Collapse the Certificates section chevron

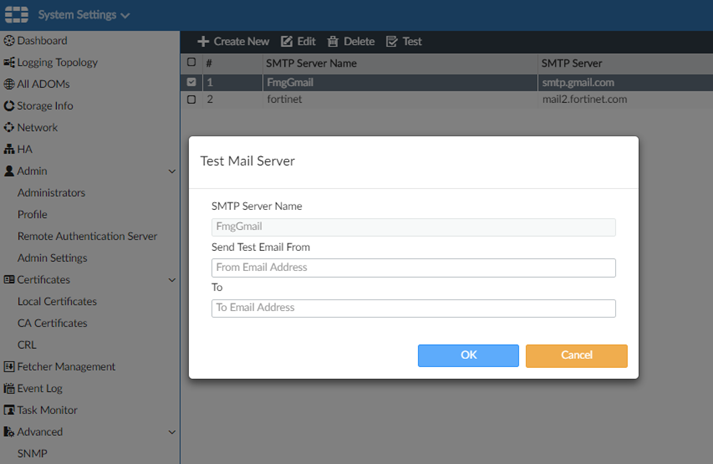click(x=172, y=280)
